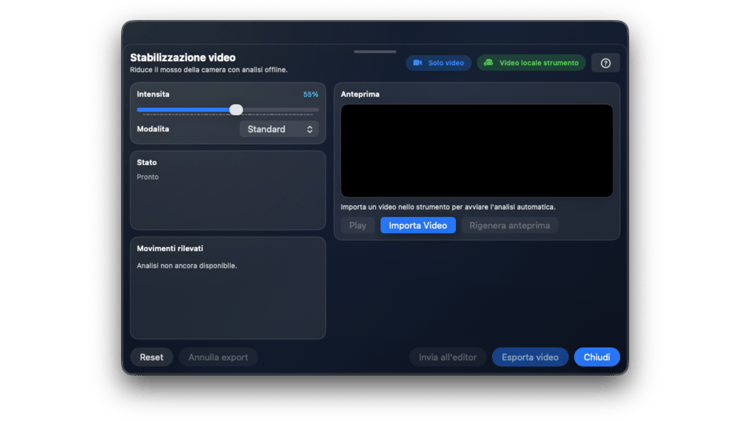
Task: Click the Play button
Action: (x=357, y=225)
